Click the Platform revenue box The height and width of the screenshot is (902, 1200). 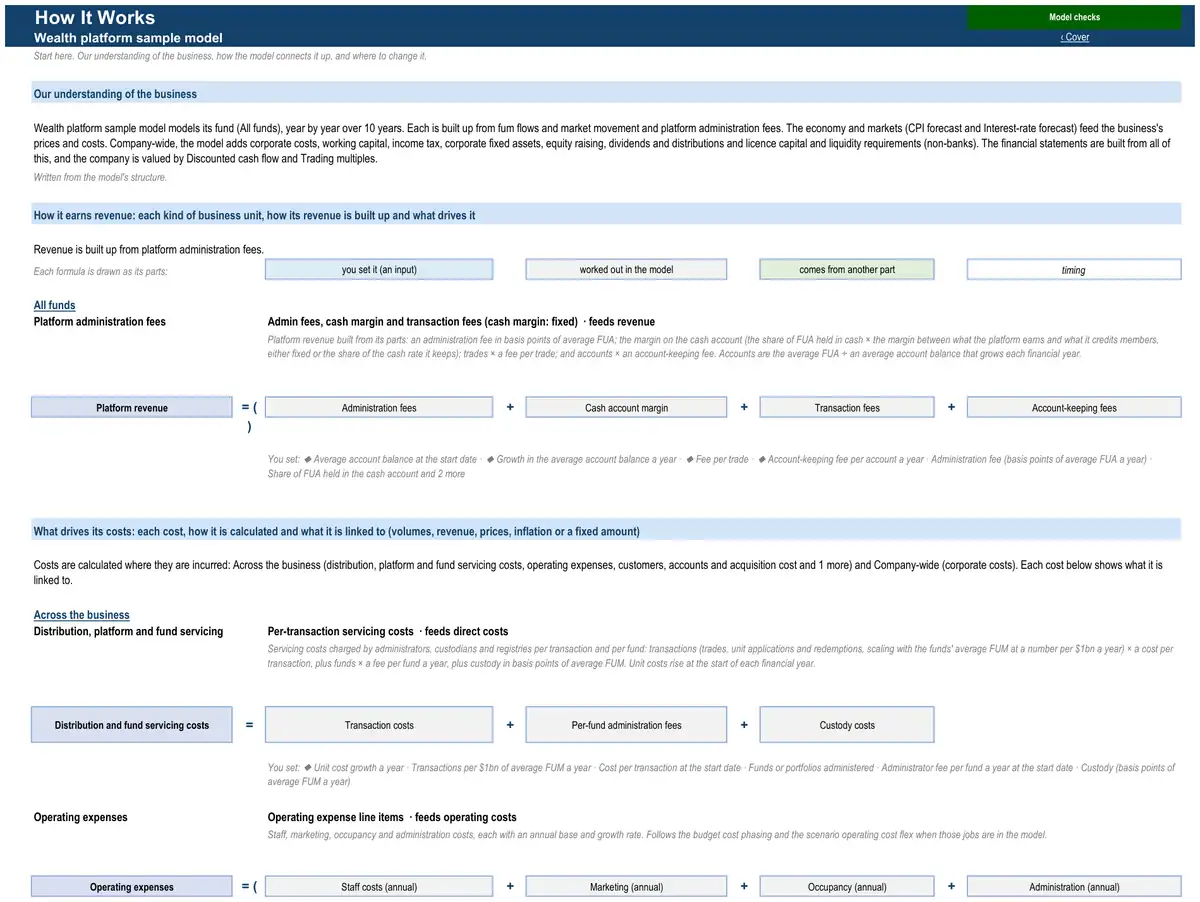[x=132, y=407]
